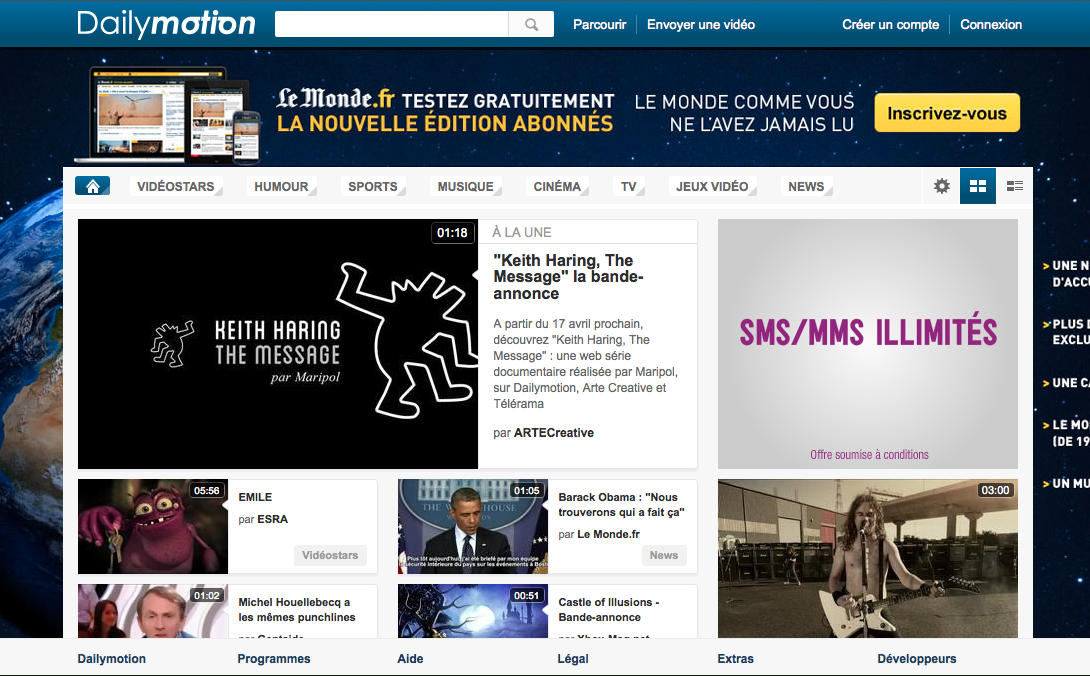This screenshot has height=676, width=1090.
Task: Select the Humour tab
Action: 281,186
